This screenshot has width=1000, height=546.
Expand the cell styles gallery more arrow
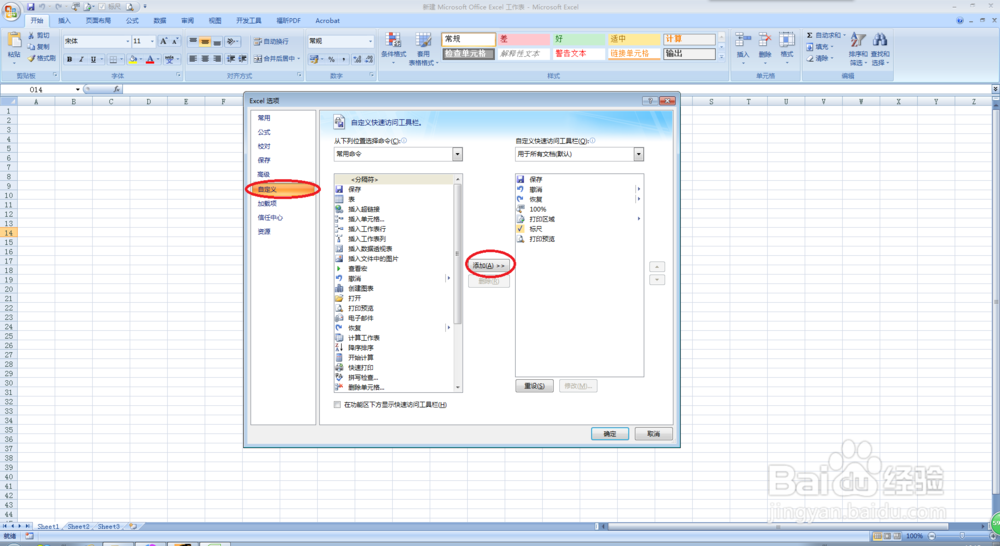pos(721,57)
